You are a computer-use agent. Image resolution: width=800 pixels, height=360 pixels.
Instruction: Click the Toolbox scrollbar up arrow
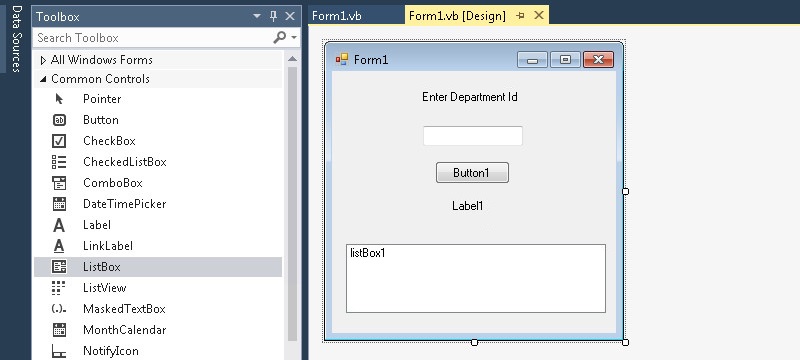[292, 59]
